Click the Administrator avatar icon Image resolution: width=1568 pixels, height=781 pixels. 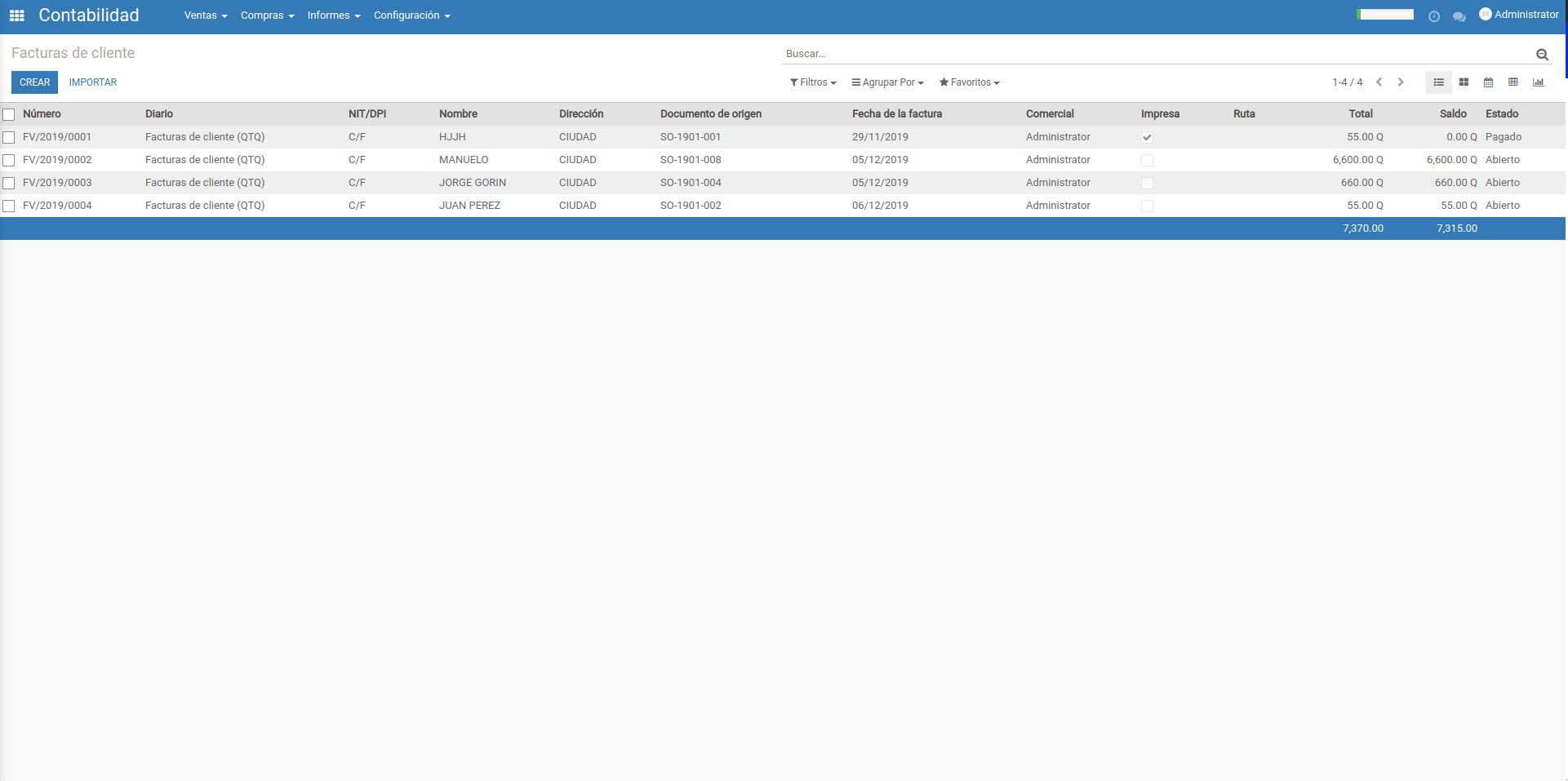coord(1485,14)
